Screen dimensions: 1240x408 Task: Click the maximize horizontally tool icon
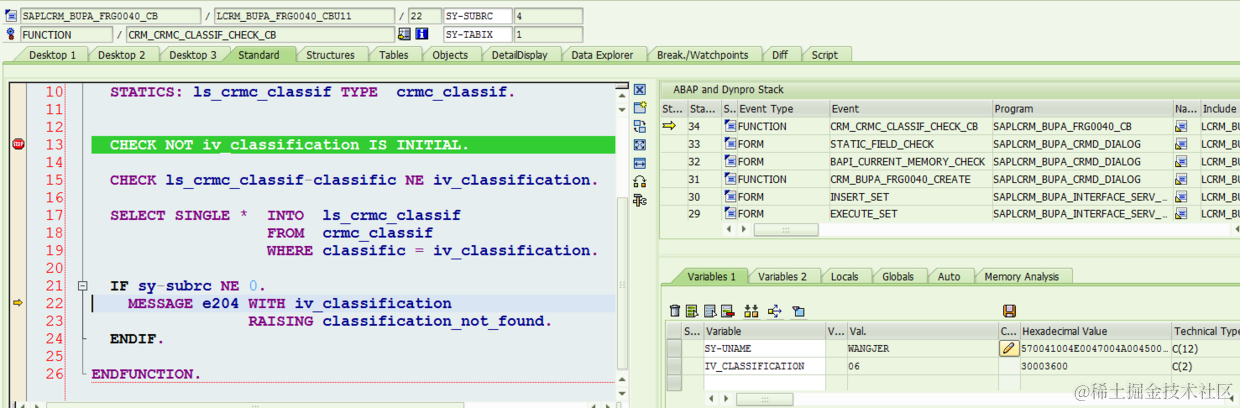pyautogui.click(x=640, y=163)
